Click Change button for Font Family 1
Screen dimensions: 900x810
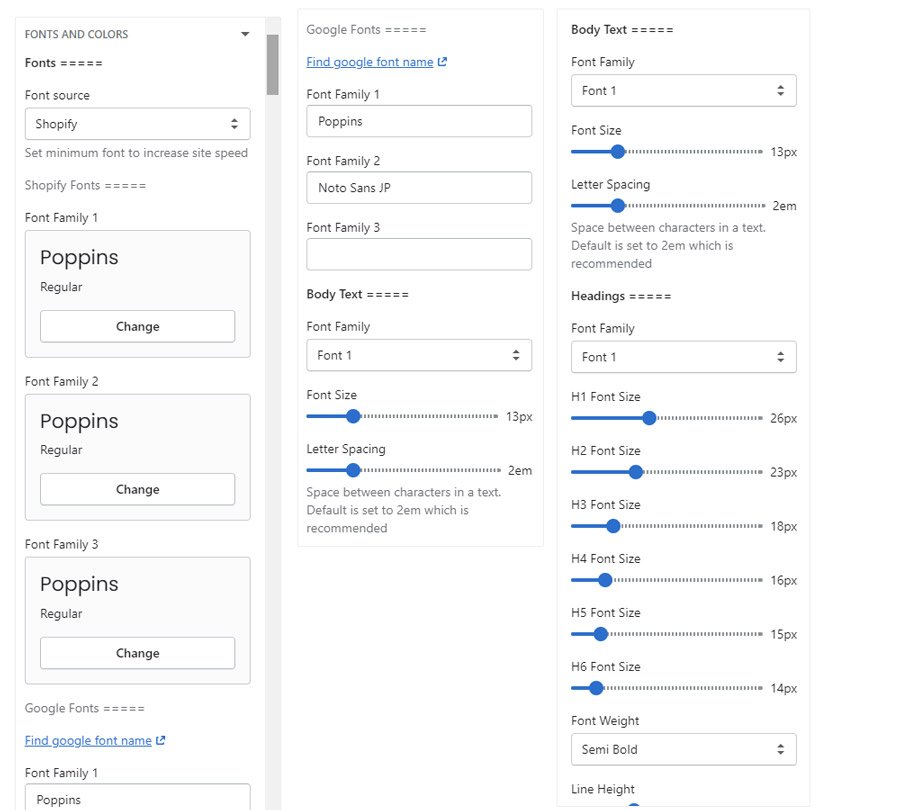coord(137,326)
